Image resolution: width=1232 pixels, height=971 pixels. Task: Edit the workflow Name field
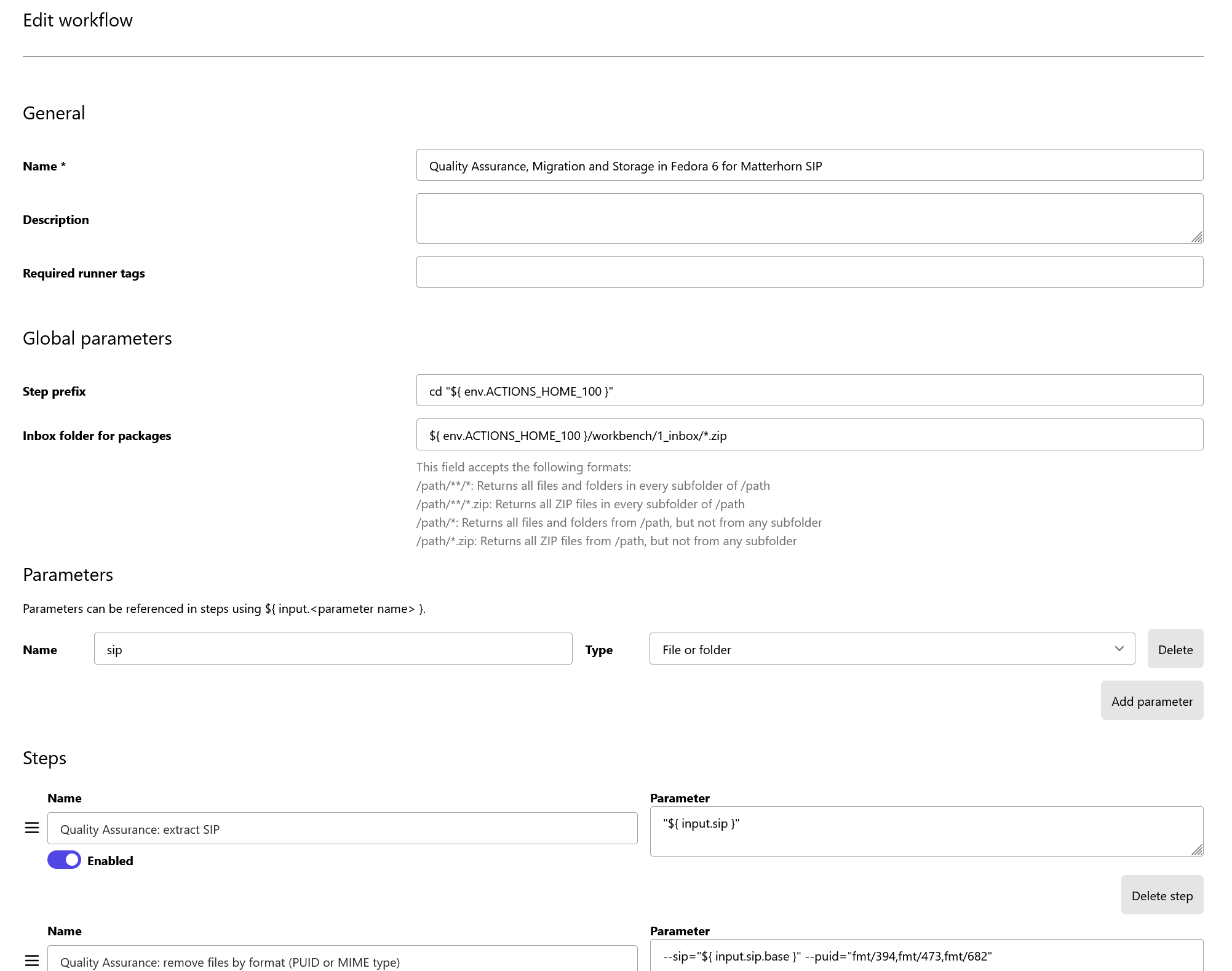[x=809, y=165]
